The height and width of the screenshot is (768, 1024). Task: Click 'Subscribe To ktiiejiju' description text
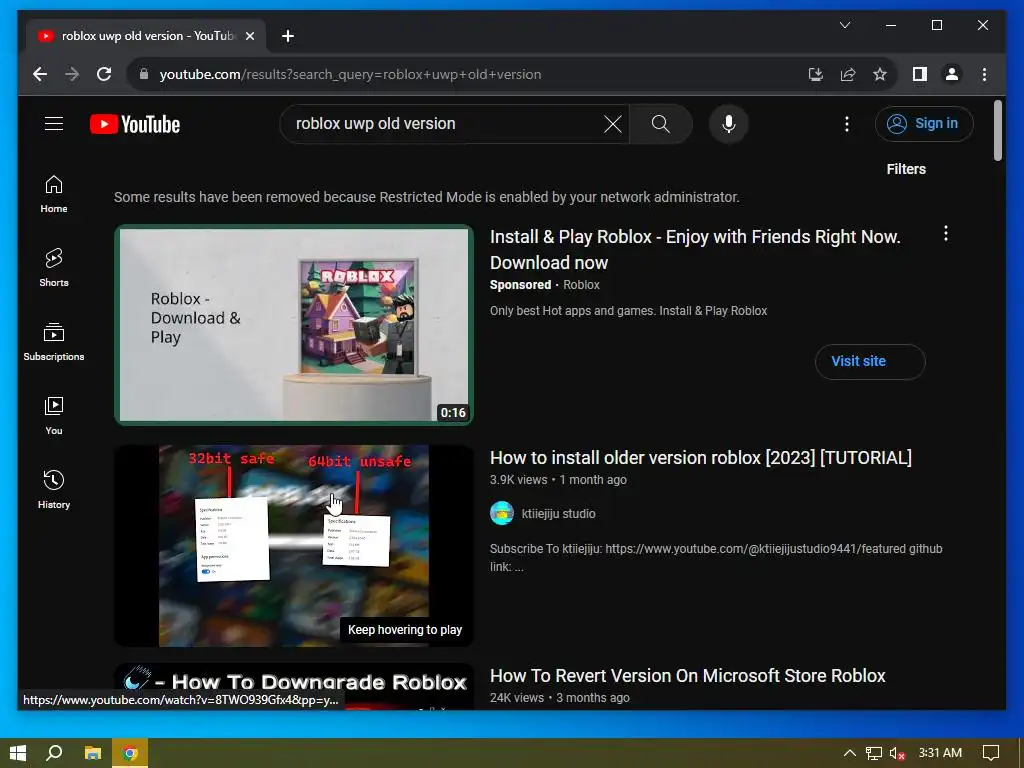(x=716, y=558)
